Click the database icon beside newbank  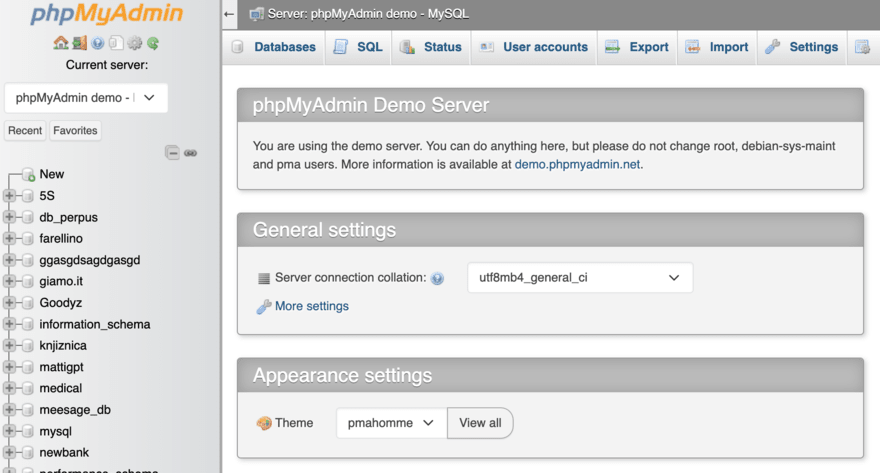tap(28, 452)
